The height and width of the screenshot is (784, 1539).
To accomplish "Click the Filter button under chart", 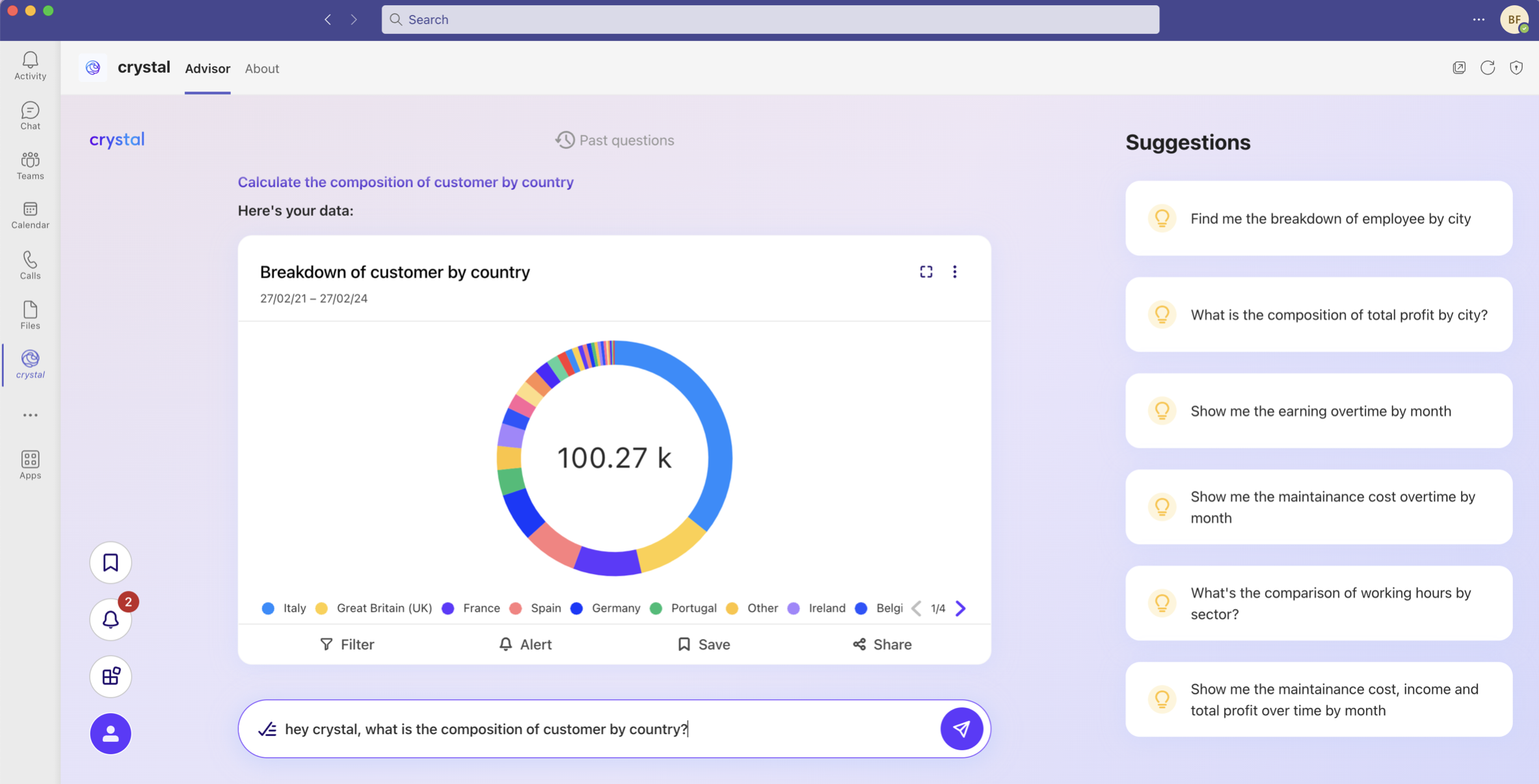I will [x=347, y=644].
